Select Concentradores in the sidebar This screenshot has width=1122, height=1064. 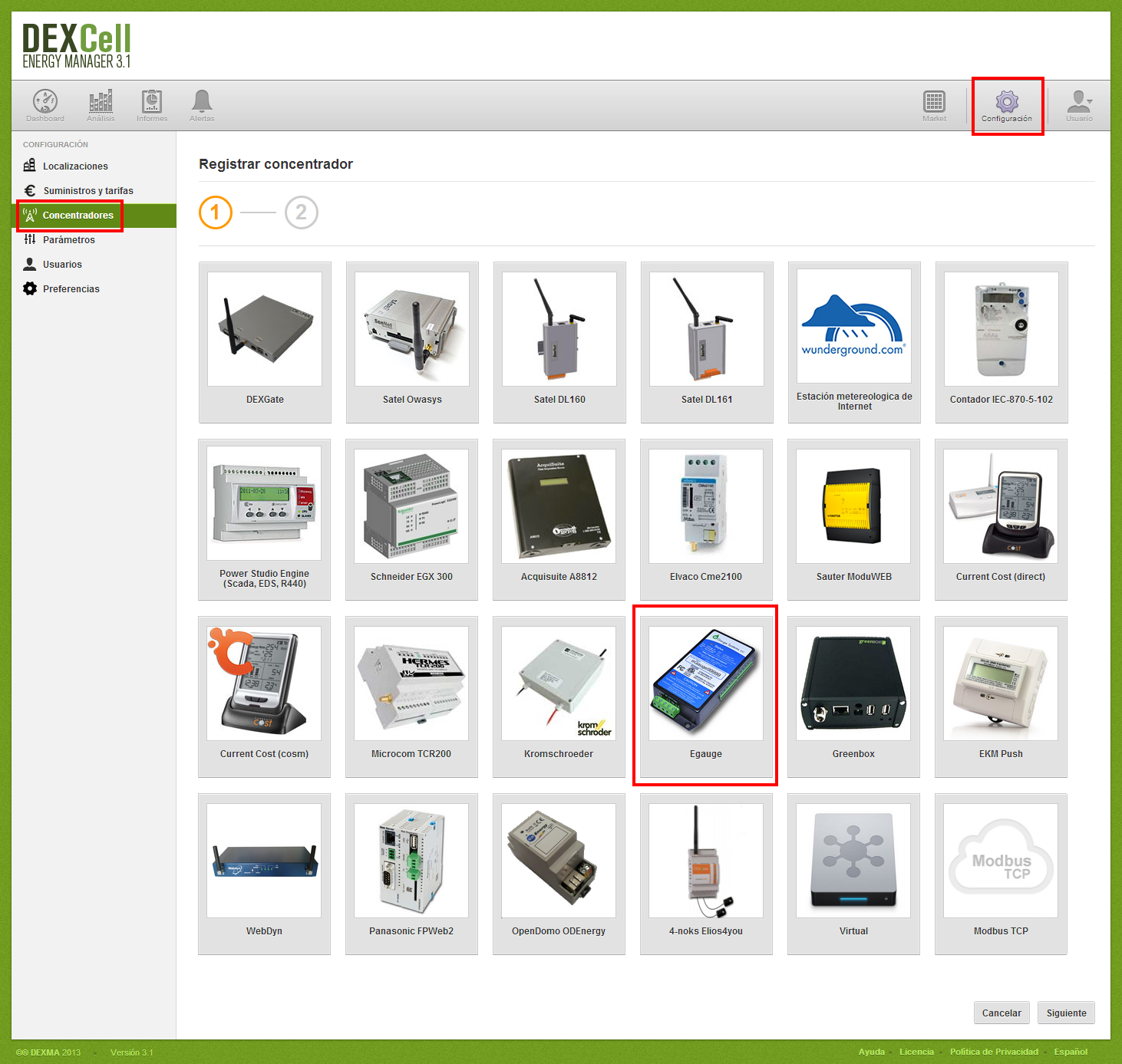[94, 216]
